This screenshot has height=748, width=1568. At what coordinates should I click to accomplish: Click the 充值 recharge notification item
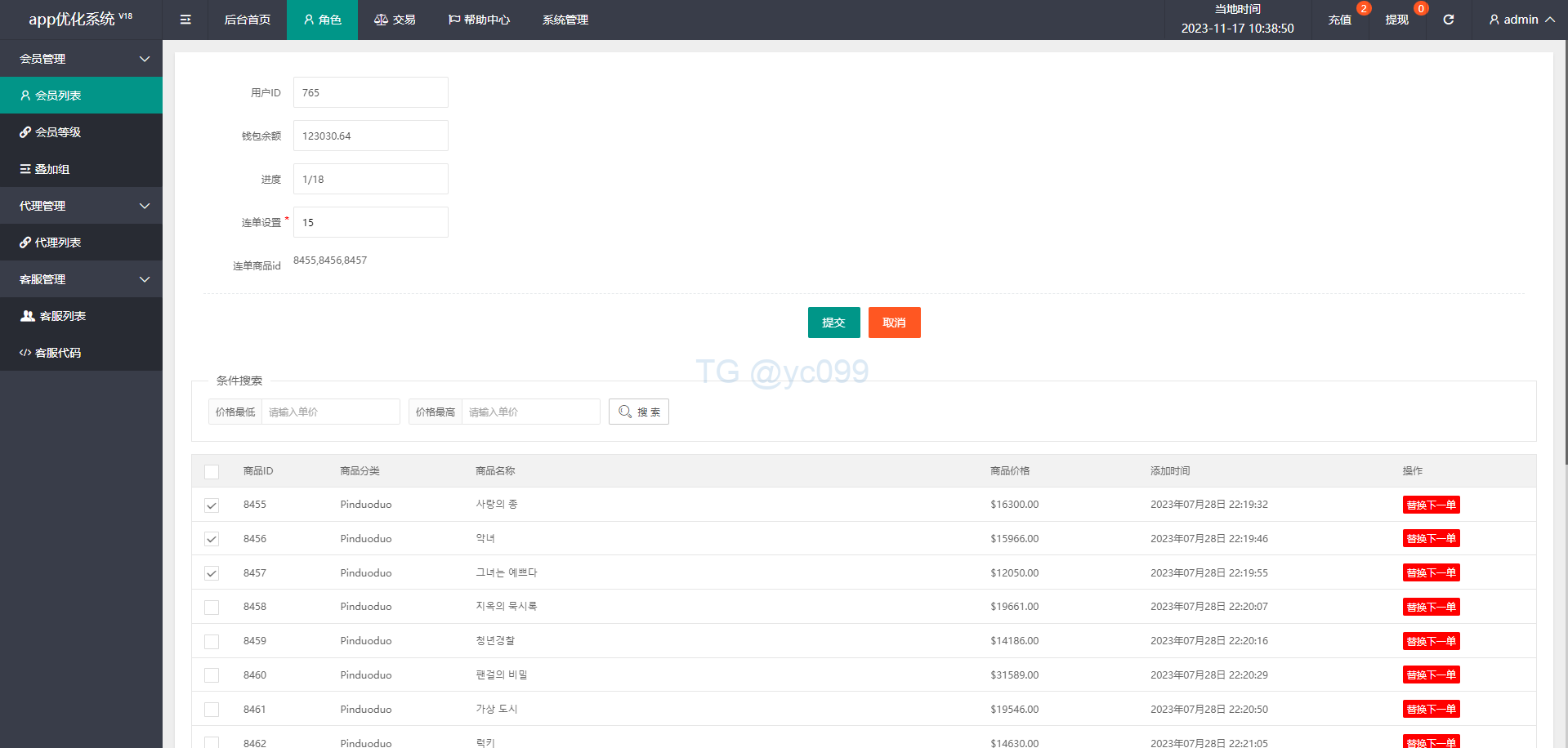coord(1340,20)
